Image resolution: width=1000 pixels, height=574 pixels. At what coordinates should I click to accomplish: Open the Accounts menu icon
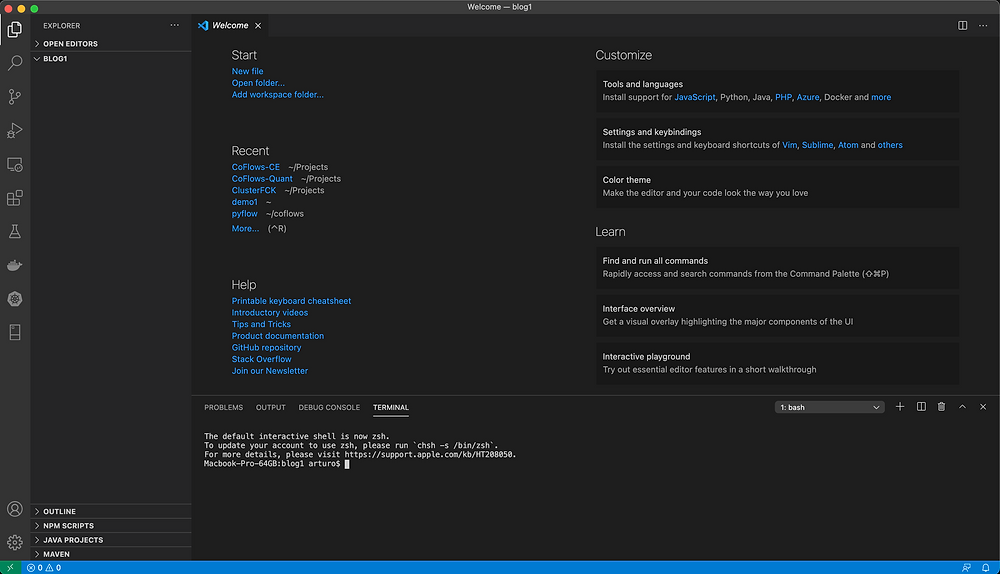15,509
